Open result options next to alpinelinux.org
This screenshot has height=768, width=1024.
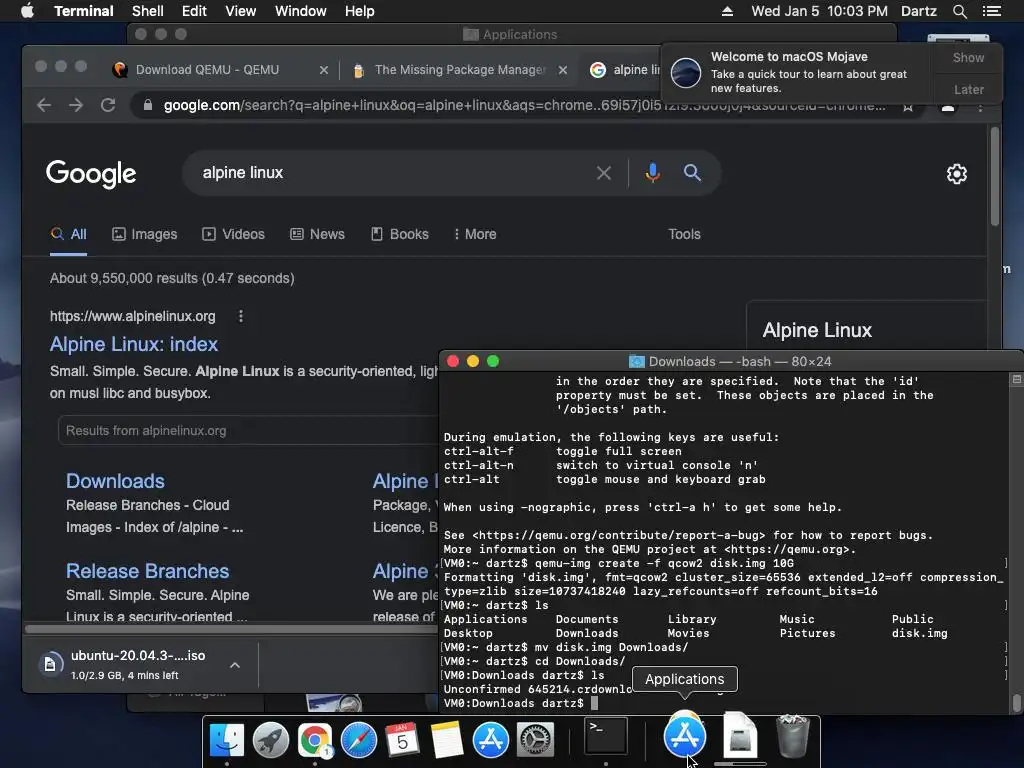(x=240, y=316)
